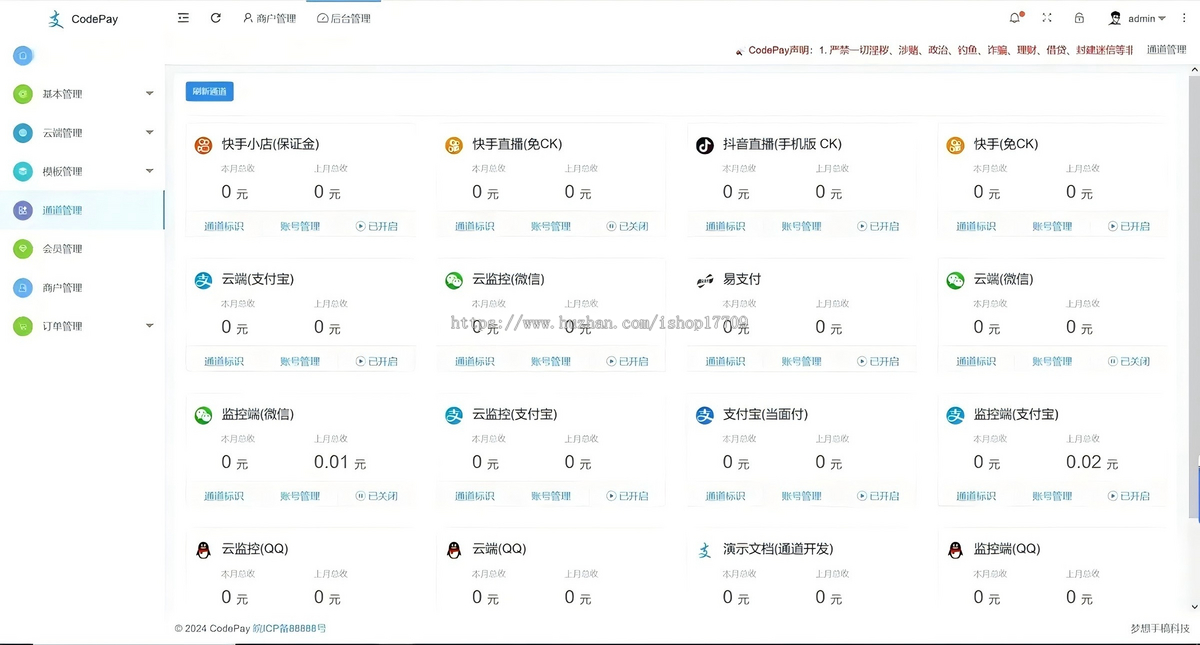1200x645 pixels.
Task: Click the home icon atop the sidebar
Action: coord(23,56)
